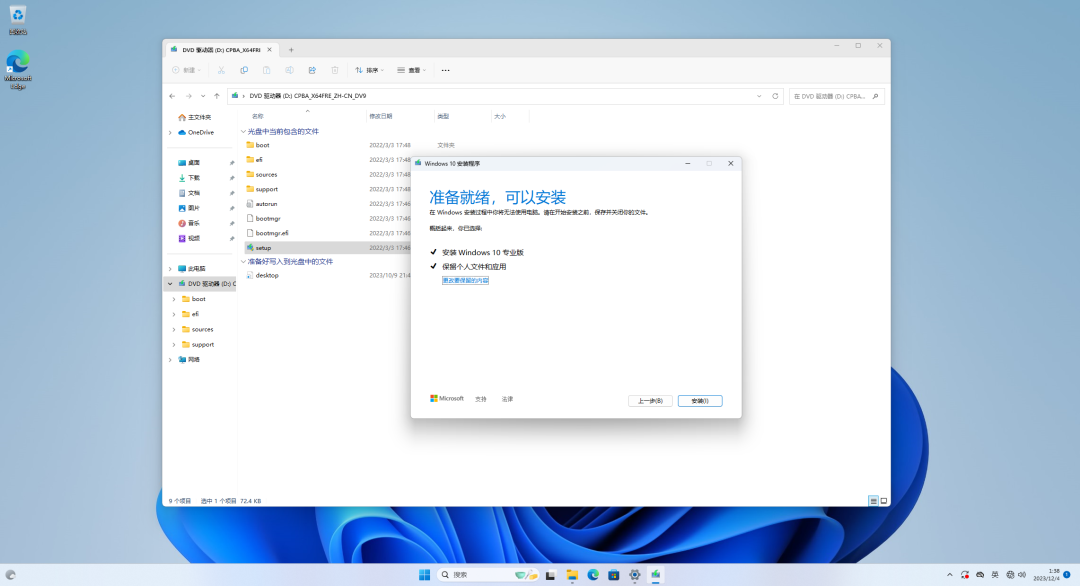Launch Edge from the taskbar

coord(593,575)
